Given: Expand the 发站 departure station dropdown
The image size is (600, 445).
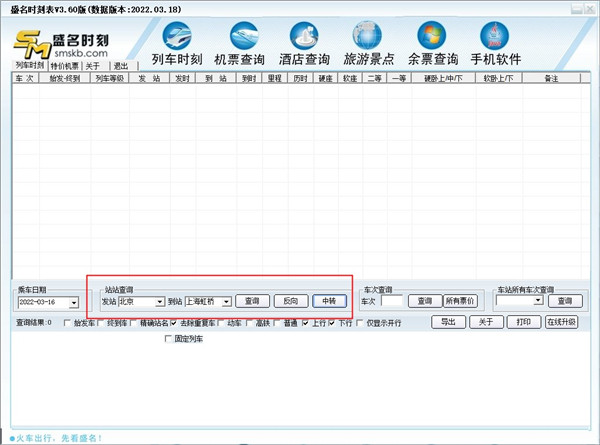Looking at the screenshot, I should pos(160,302).
